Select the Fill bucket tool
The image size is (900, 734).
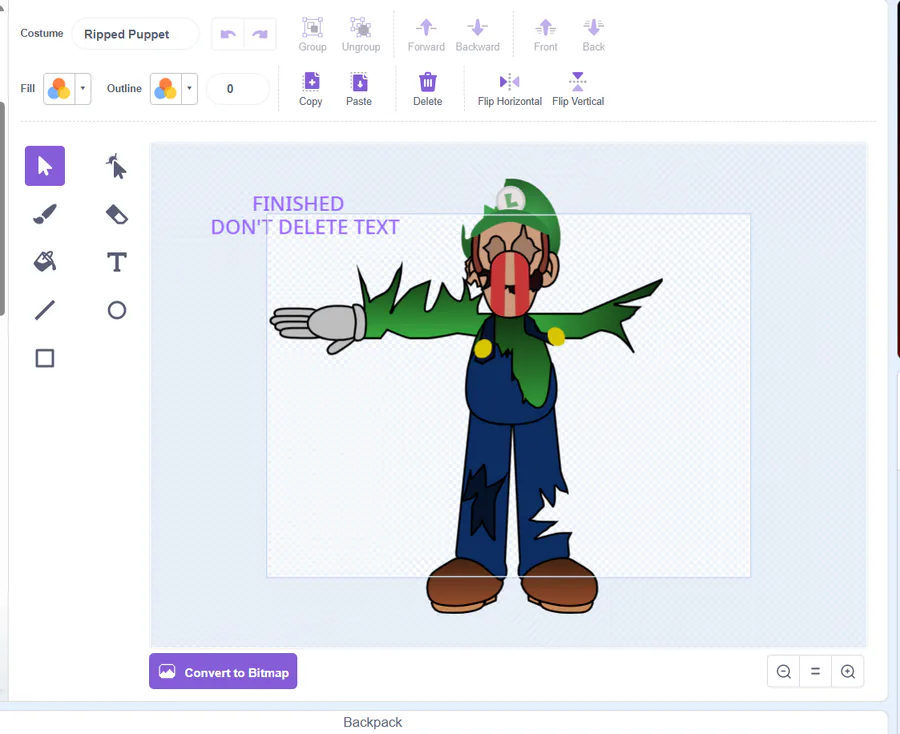point(45,262)
